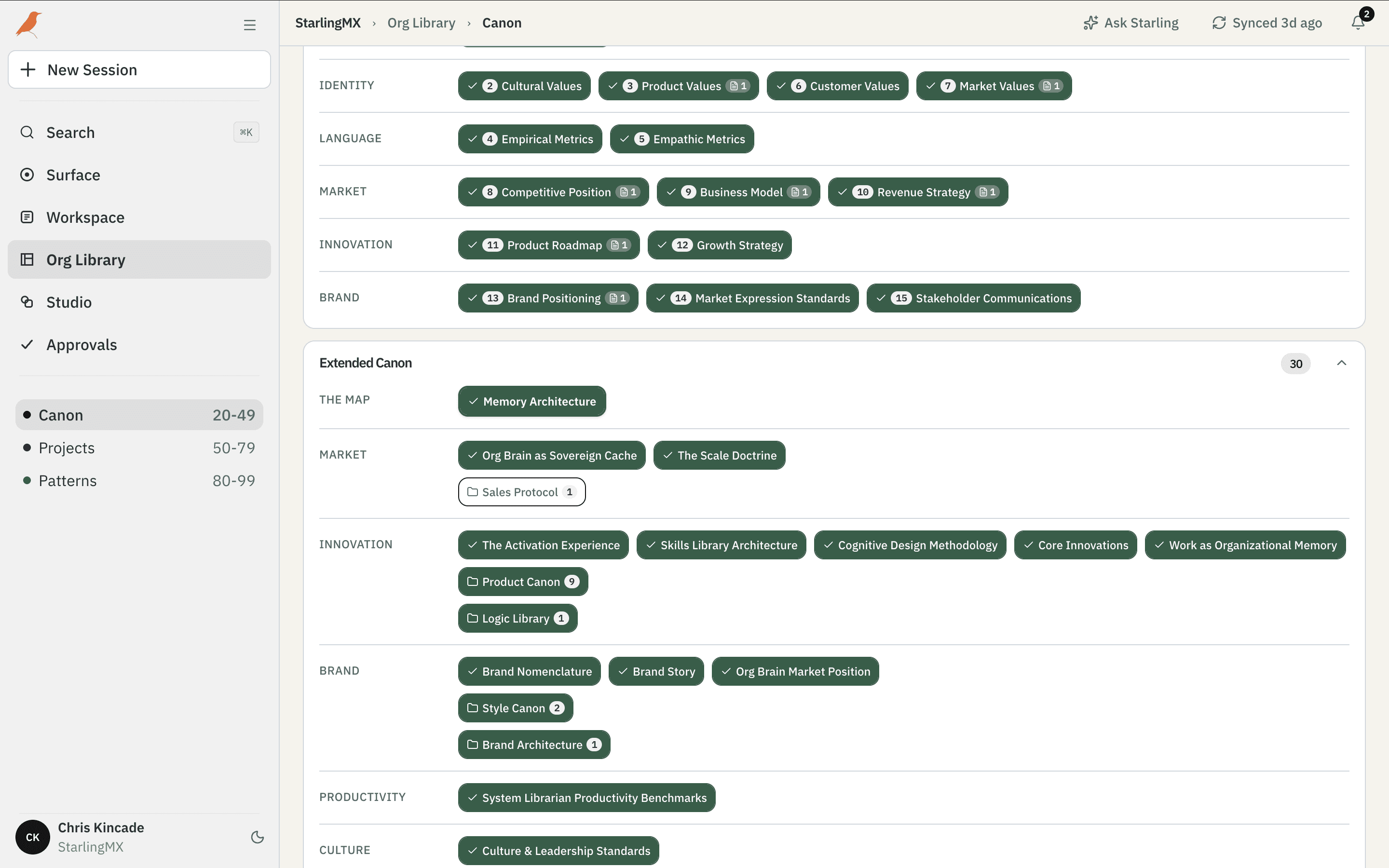Viewport: 1389px width, 868px height.
Task: Open System Librarian Productivity Benchmarks chip
Action: (586, 798)
